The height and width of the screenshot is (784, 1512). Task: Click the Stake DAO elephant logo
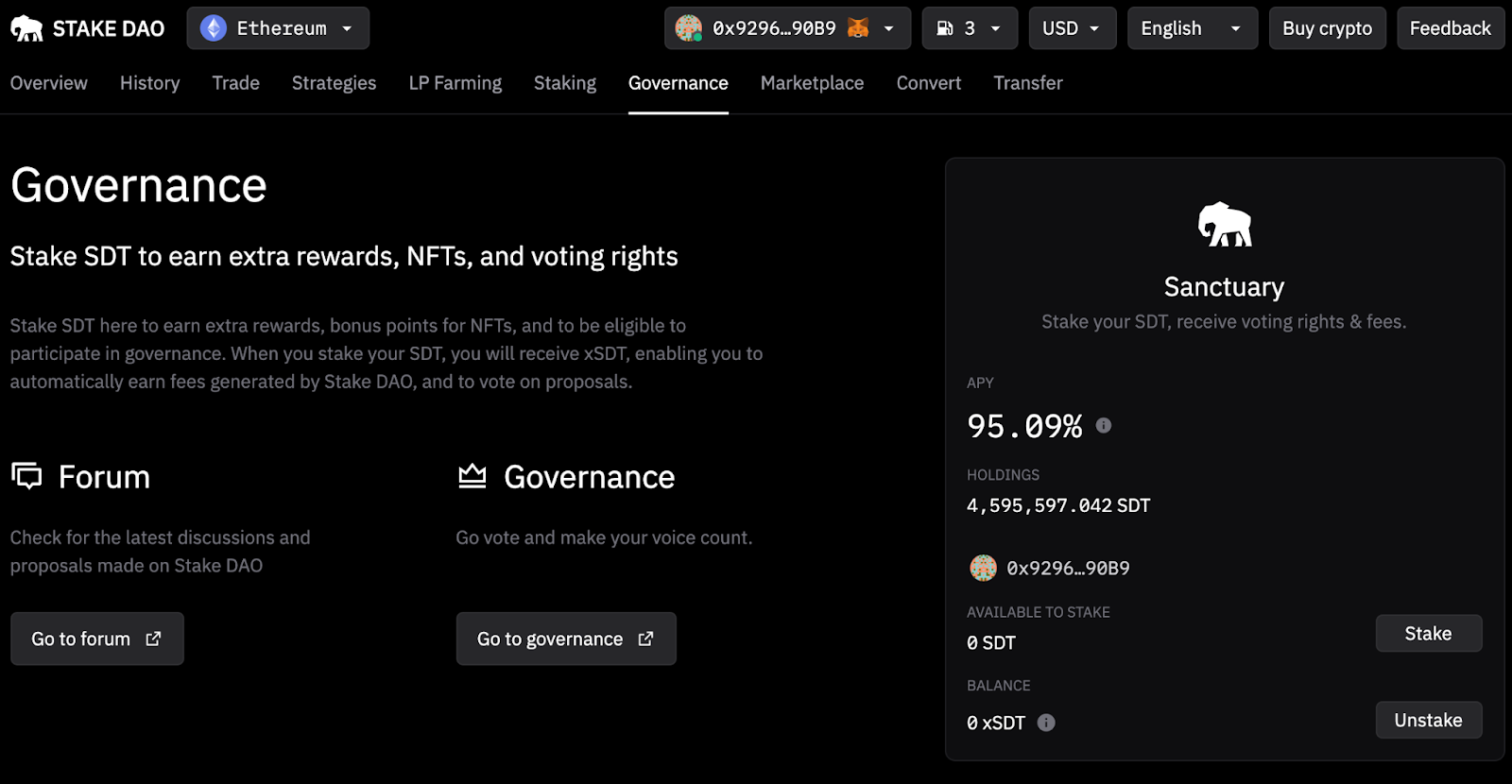pyautogui.click(x=26, y=28)
